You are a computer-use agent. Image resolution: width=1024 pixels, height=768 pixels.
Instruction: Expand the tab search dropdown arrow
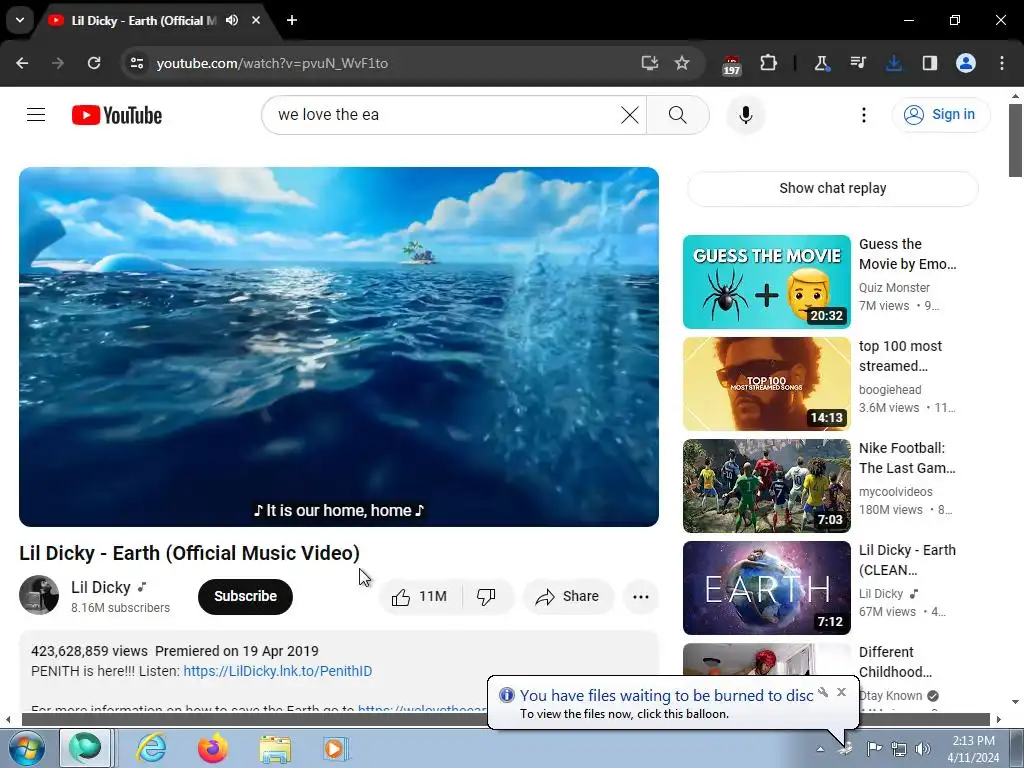click(x=20, y=20)
